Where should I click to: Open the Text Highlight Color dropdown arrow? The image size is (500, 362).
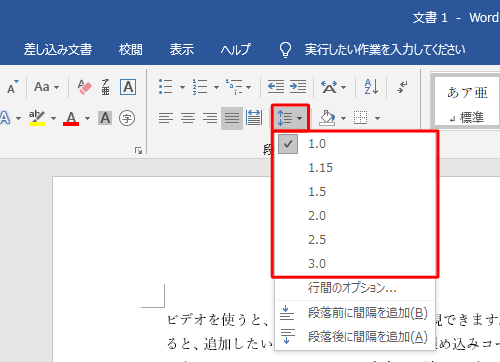tap(53, 118)
